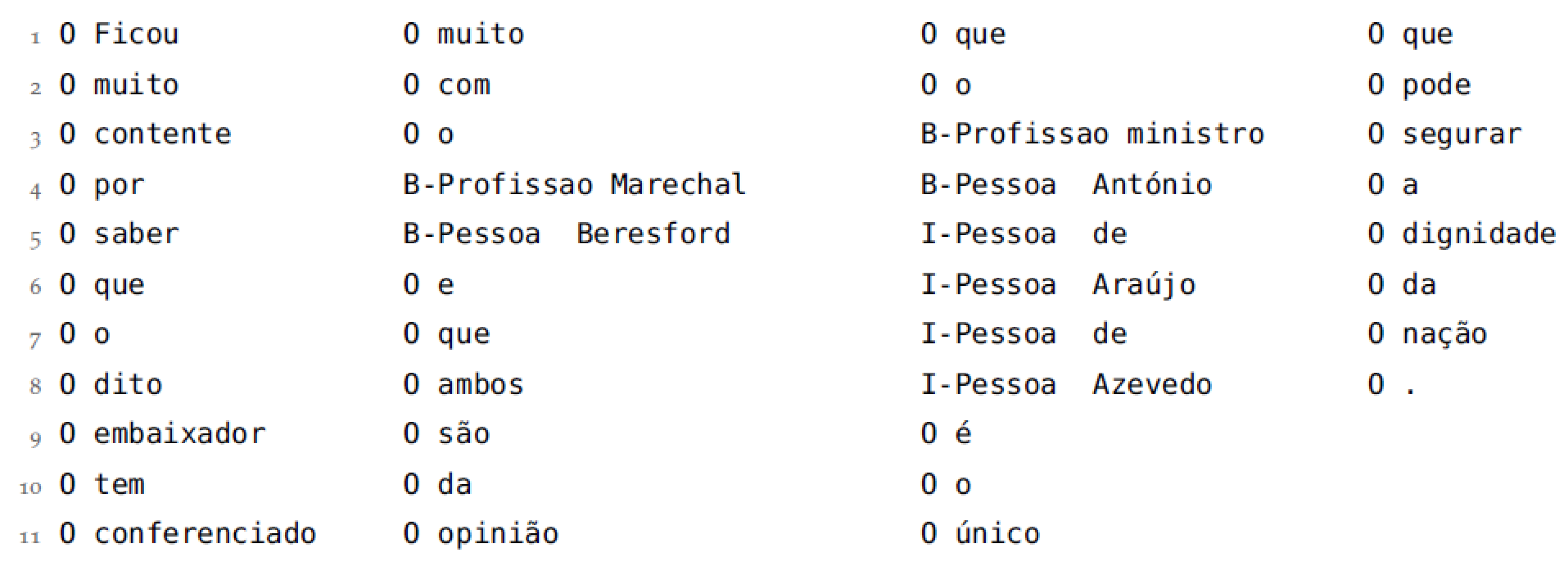Screen dimensions: 1568x561
Task: Click the B-Profissao tag beside Marechal
Action: point(498,184)
